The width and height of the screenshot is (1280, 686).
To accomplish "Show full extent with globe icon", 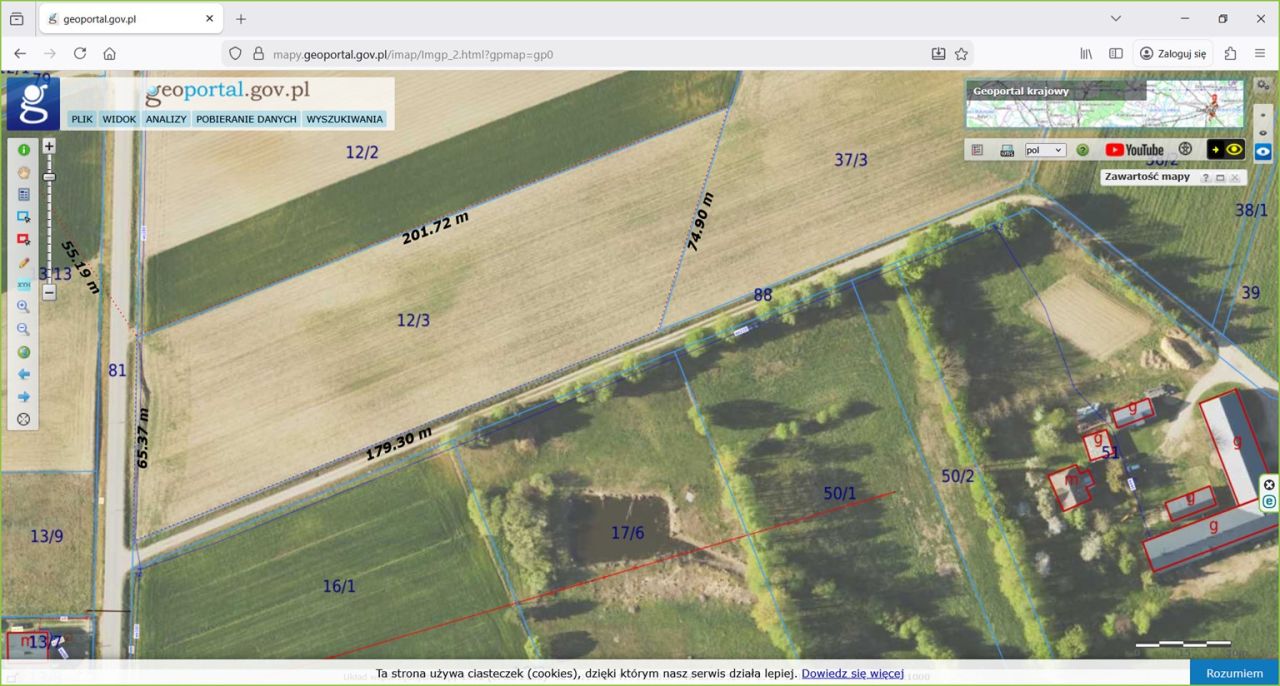I will point(24,352).
